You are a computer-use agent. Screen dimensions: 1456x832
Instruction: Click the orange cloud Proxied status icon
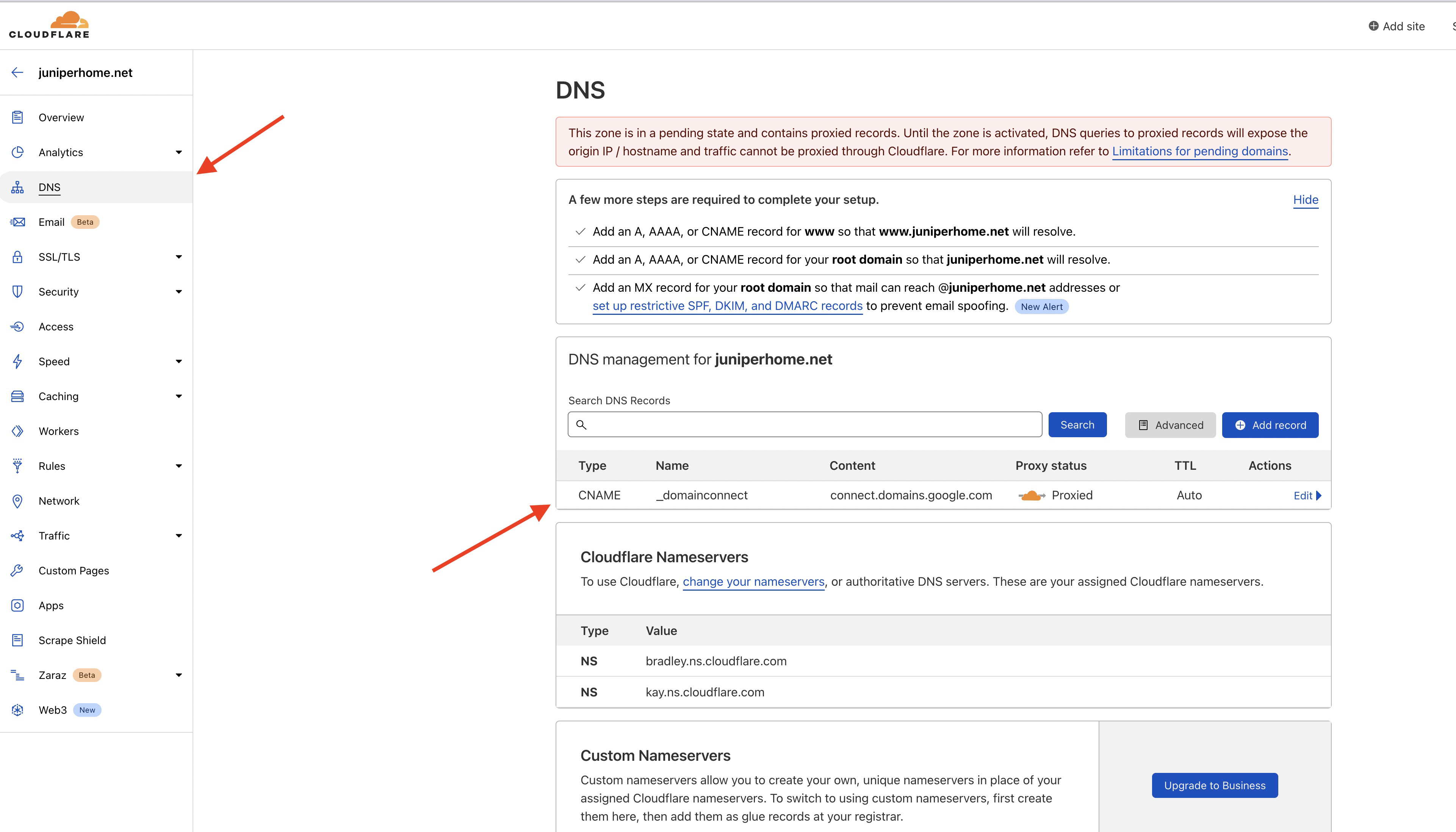click(x=1032, y=496)
